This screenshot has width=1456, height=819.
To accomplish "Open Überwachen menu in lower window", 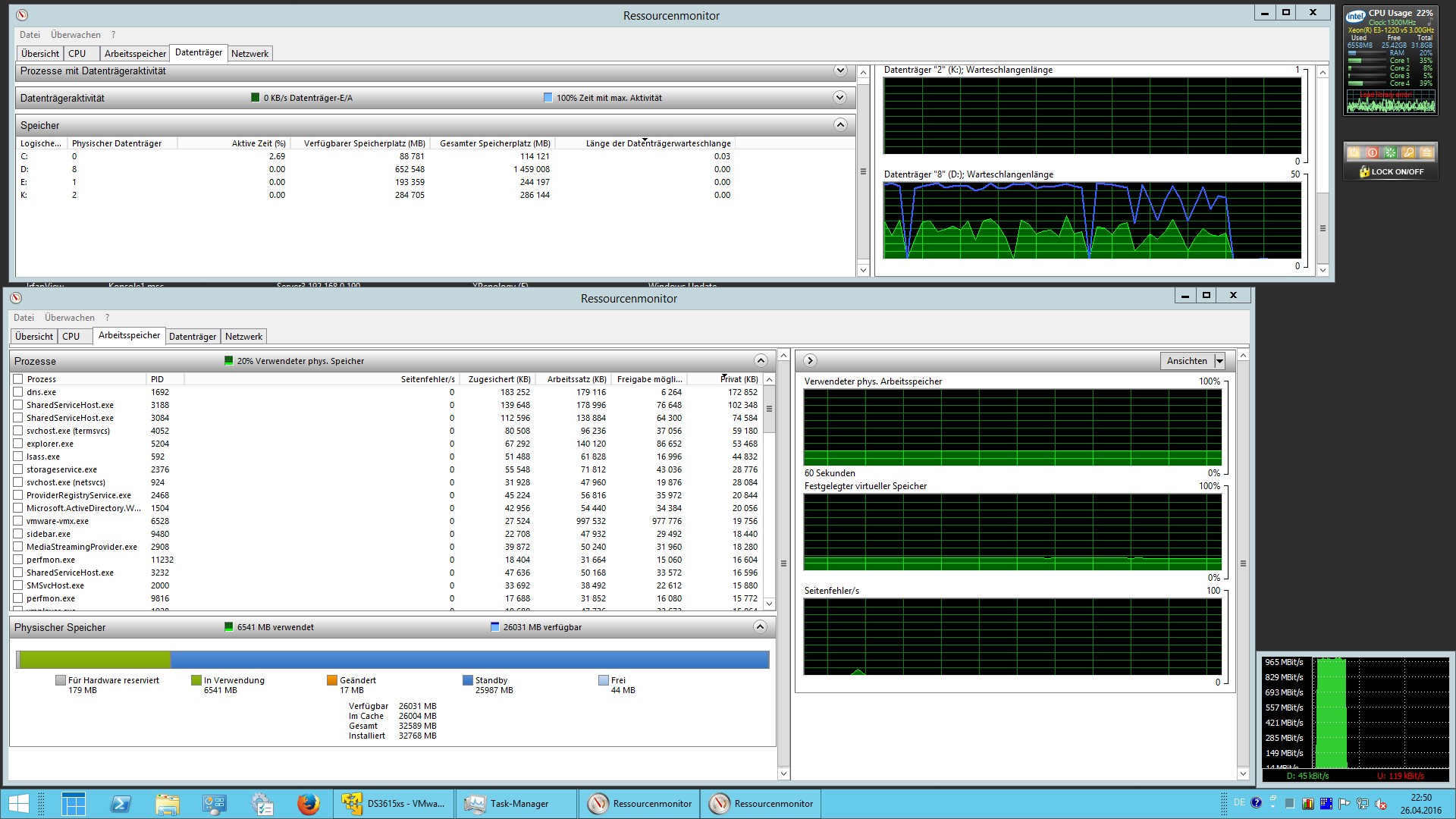I will tap(70, 318).
